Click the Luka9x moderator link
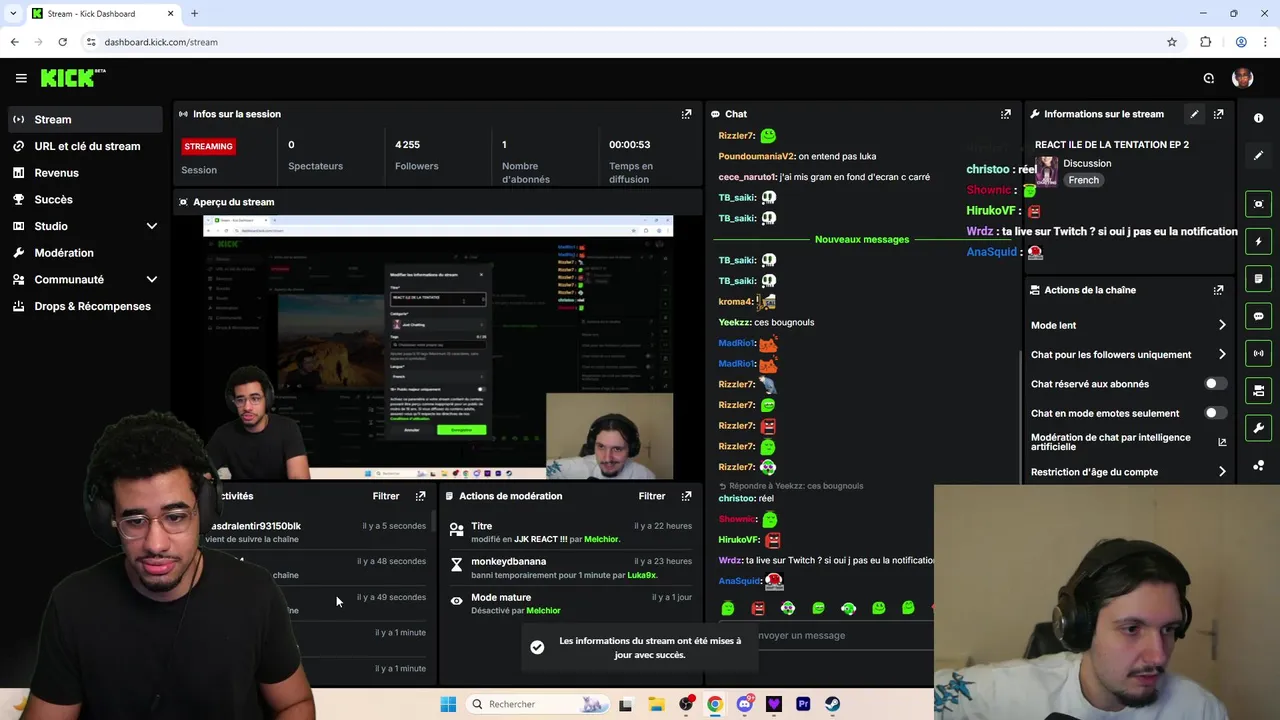 tap(641, 575)
